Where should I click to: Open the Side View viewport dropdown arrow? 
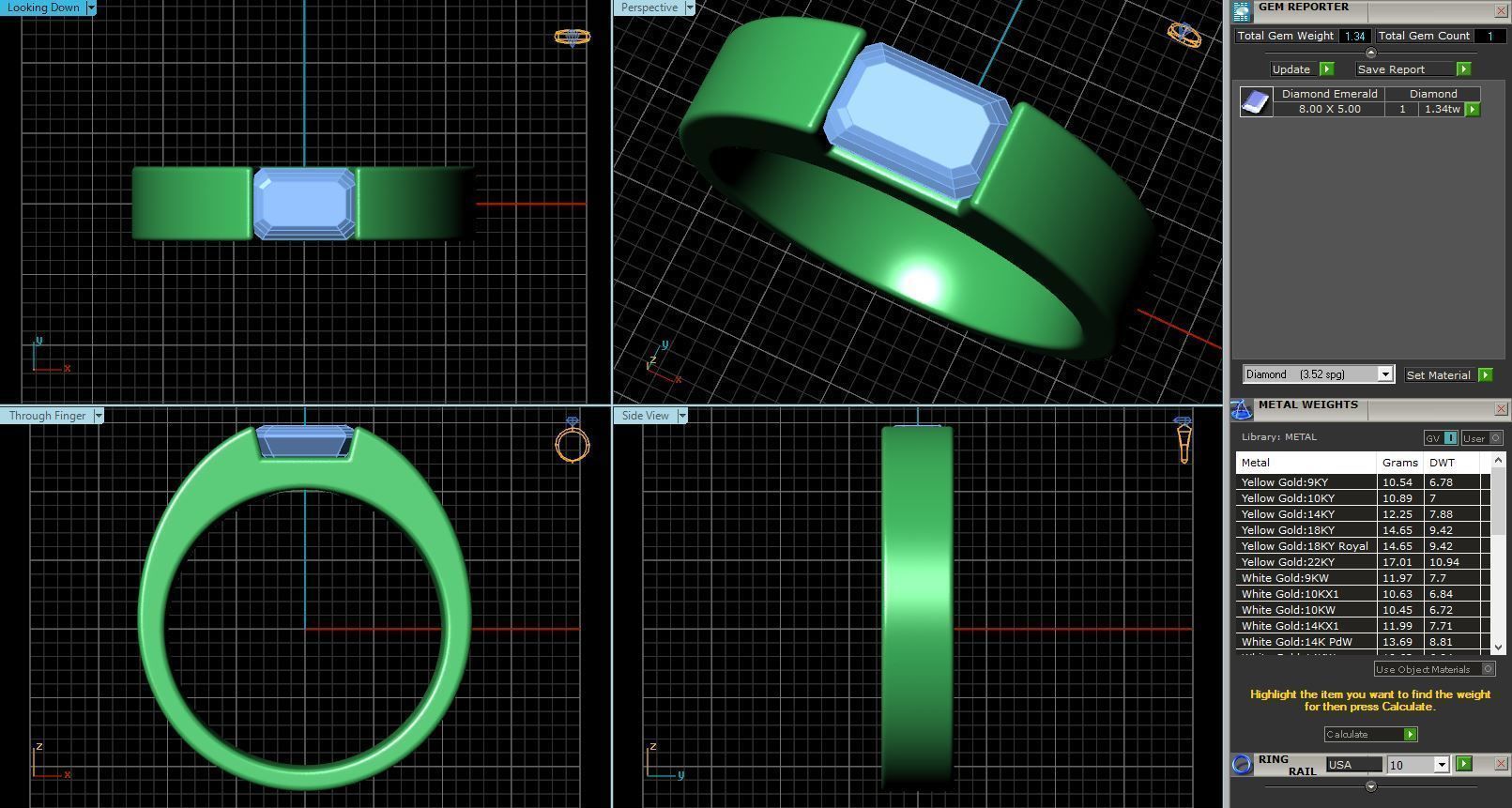(682, 416)
